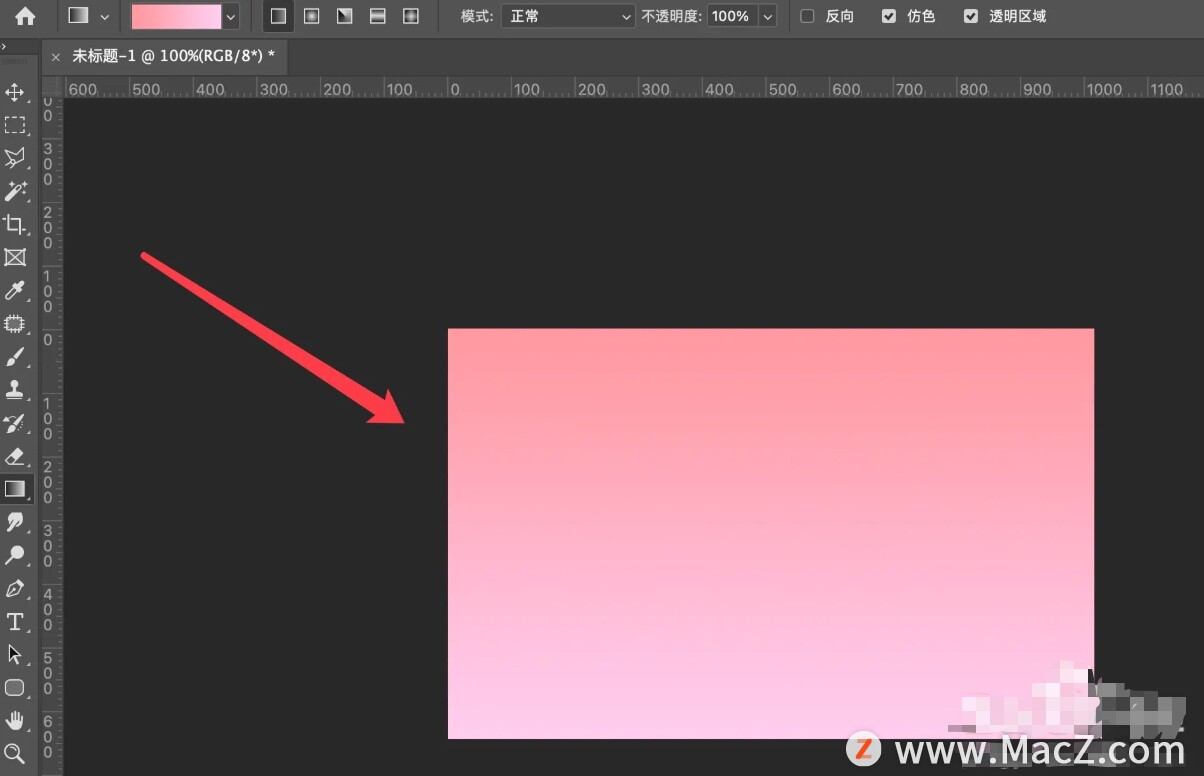Select the Path Selection tool
Image resolution: width=1204 pixels, height=776 pixels.
(x=15, y=654)
